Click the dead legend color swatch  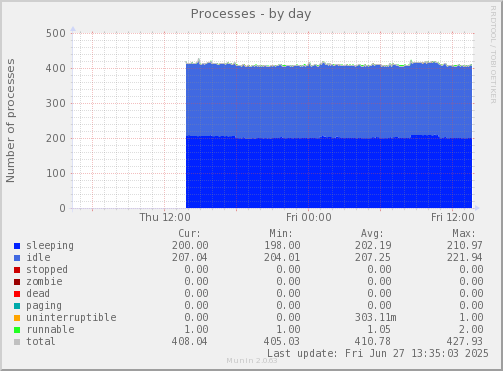[x=17, y=294]
